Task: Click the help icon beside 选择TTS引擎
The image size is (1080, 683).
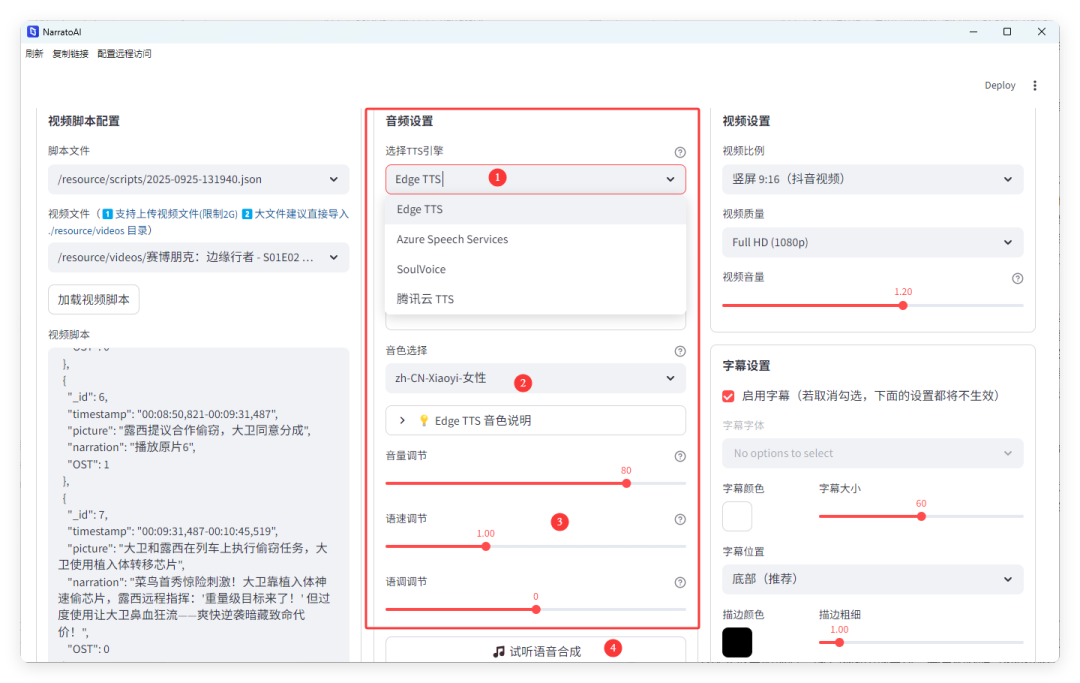Action: click(680, 152)
